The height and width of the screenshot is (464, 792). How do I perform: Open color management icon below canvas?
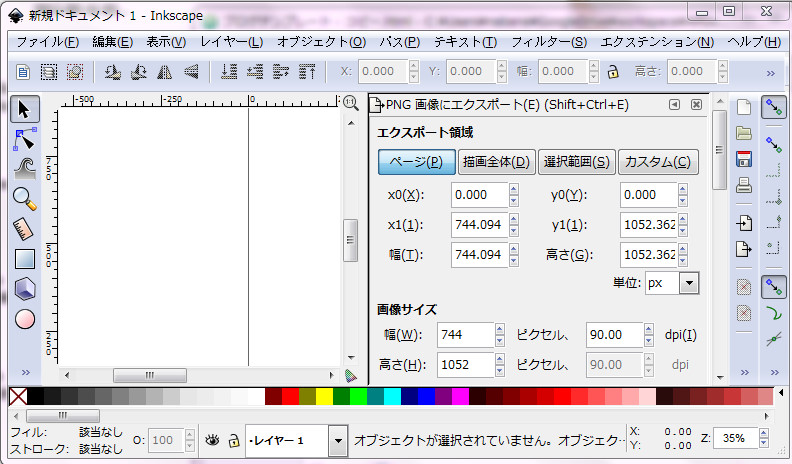(x=351, y=376)
